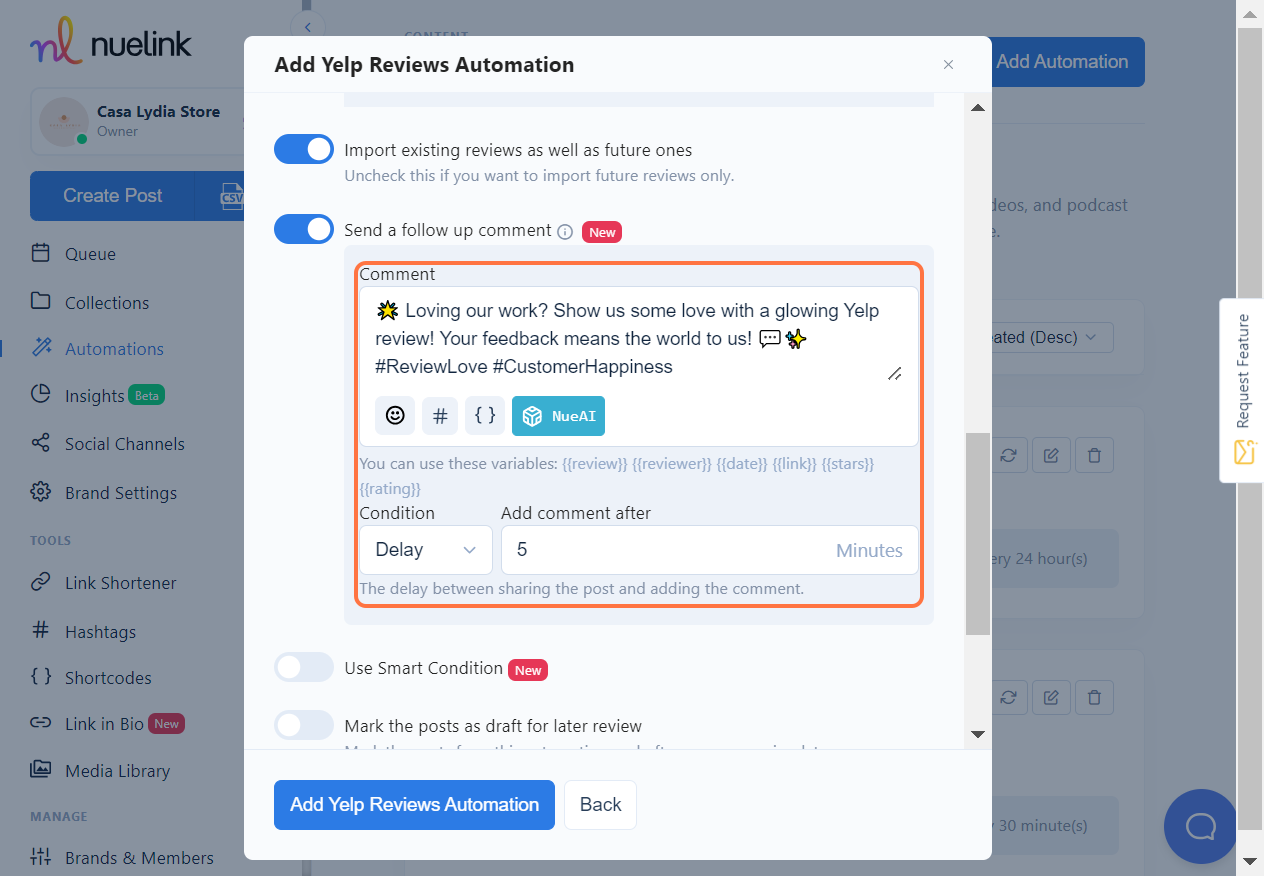The width and height of the screenshot is (1264, 876).
Task: Enable Mark the posts as draft switch
Action: (x=304, y=725)
